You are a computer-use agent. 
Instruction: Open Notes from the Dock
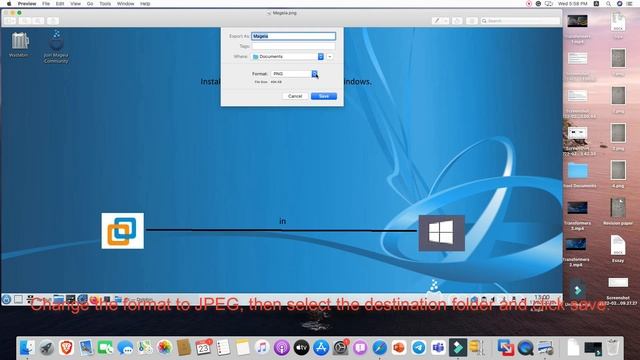click(242, 348)
